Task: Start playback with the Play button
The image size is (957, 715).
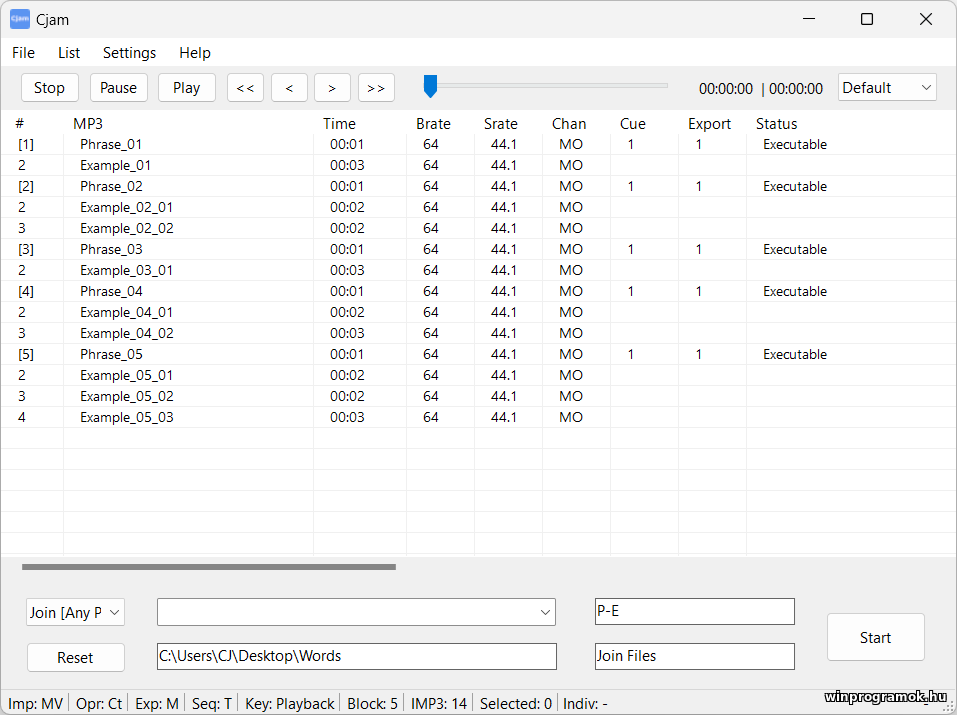Action: click(x=186, y=88)
